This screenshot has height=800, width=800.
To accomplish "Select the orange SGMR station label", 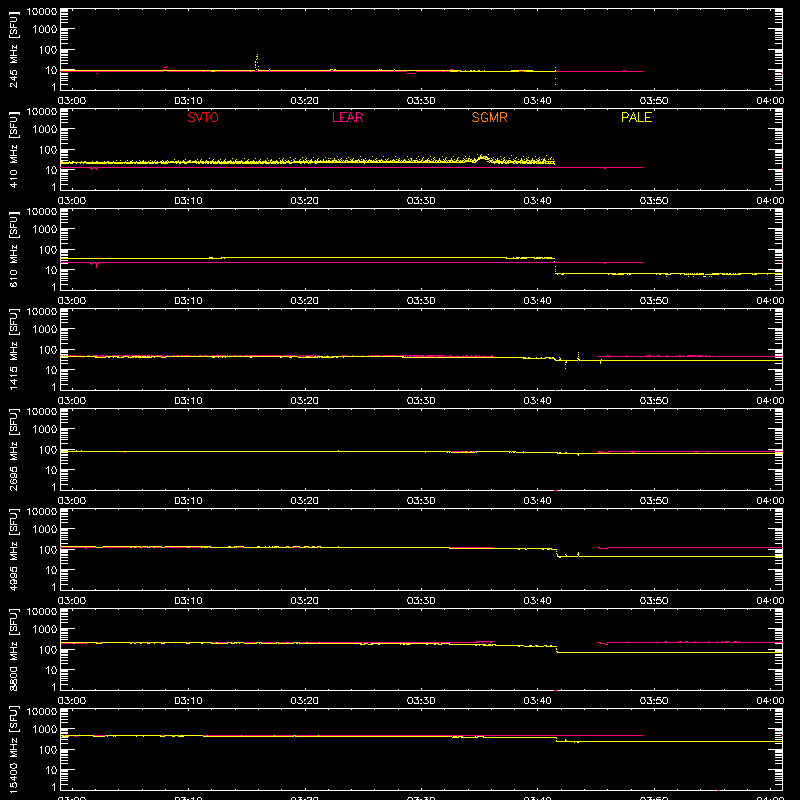I will (x=489, y=117).
